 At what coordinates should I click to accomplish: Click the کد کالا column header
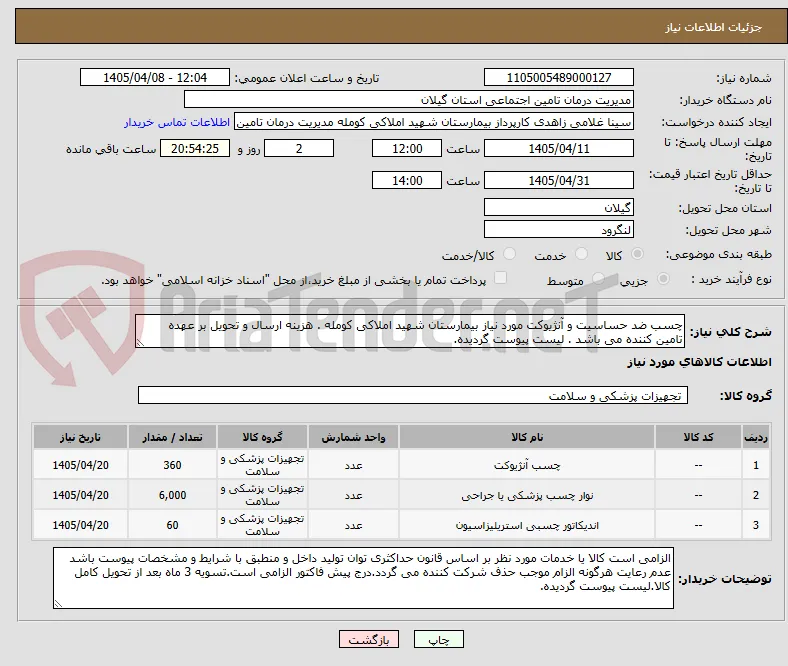(x=698, y=437)
